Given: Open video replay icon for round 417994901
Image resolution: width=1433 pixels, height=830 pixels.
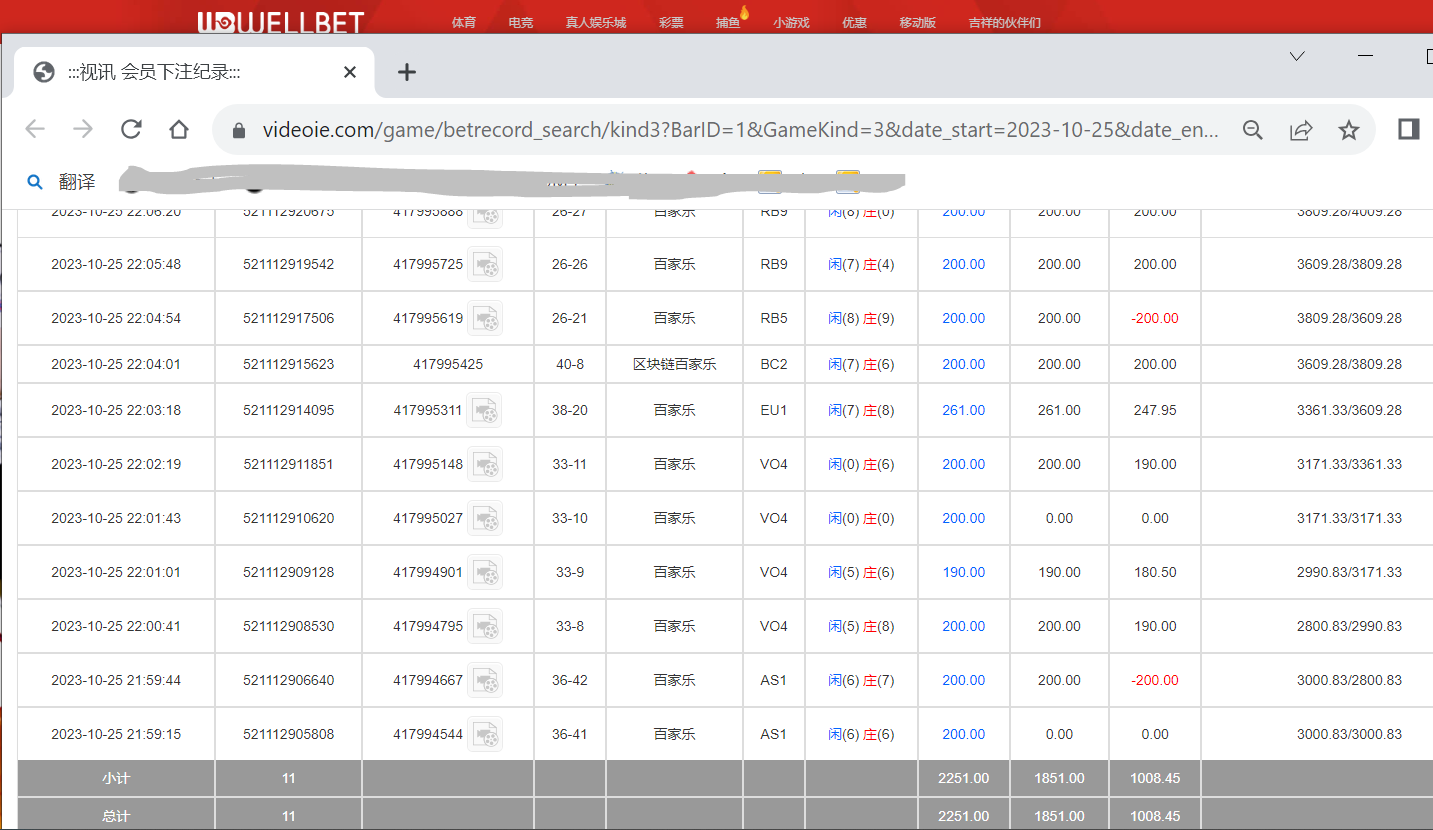Looking at the screenshot, I should (x=485, y=572).
